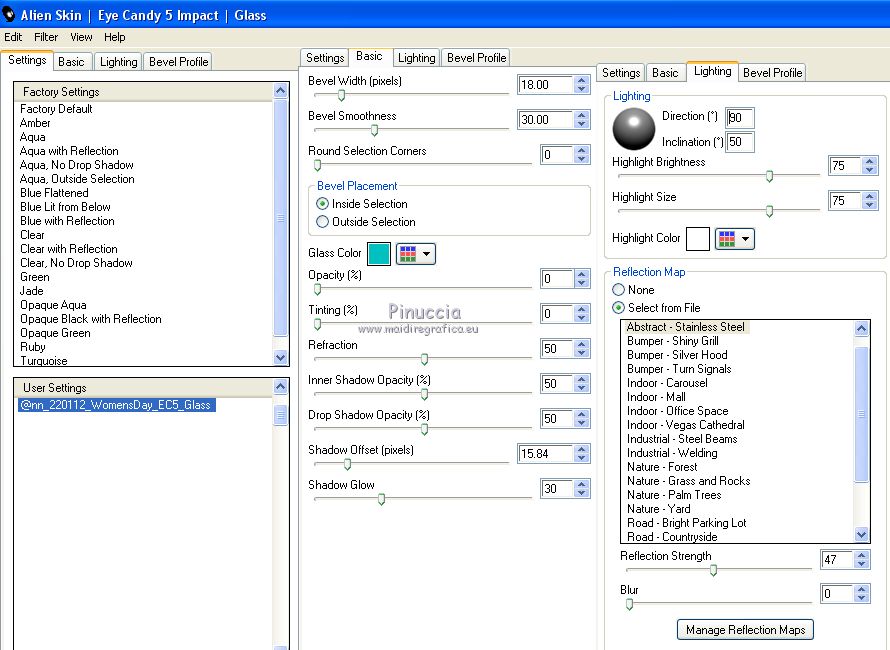Click the Bevel Width value field
Screen dimensions: 890x650
click(545, 85)
